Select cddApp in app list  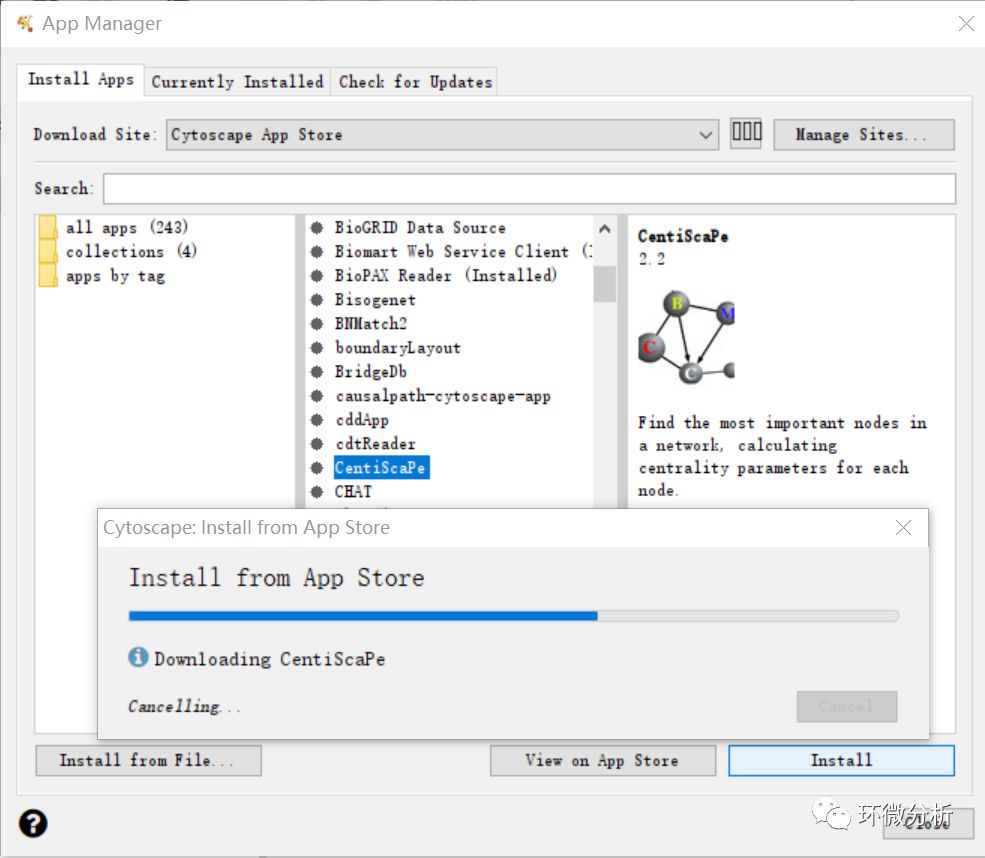coord(361,420)
